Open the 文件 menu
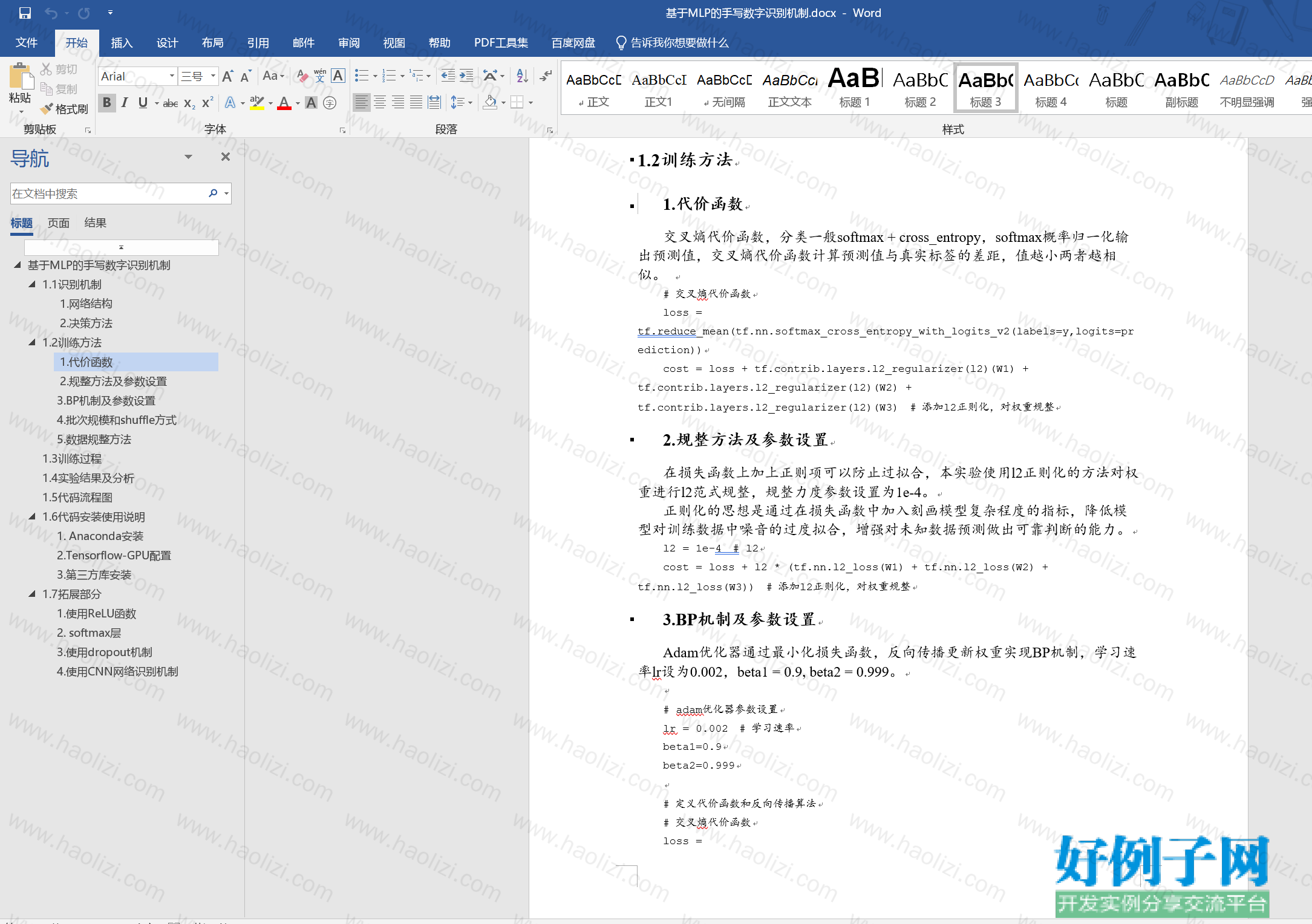This screenshot has height=924, width=1312. 27,42
